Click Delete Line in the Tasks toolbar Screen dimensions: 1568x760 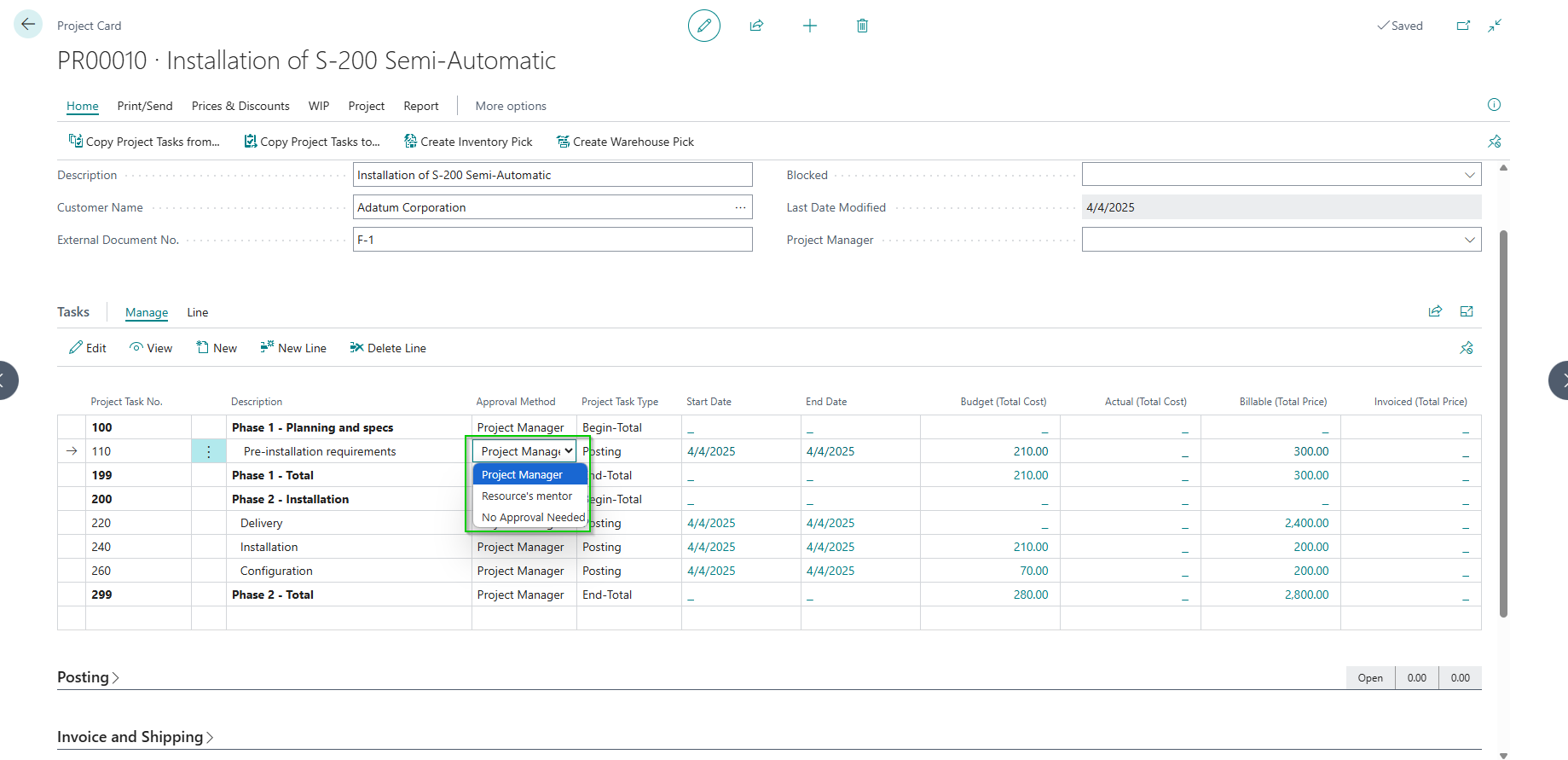388,348
